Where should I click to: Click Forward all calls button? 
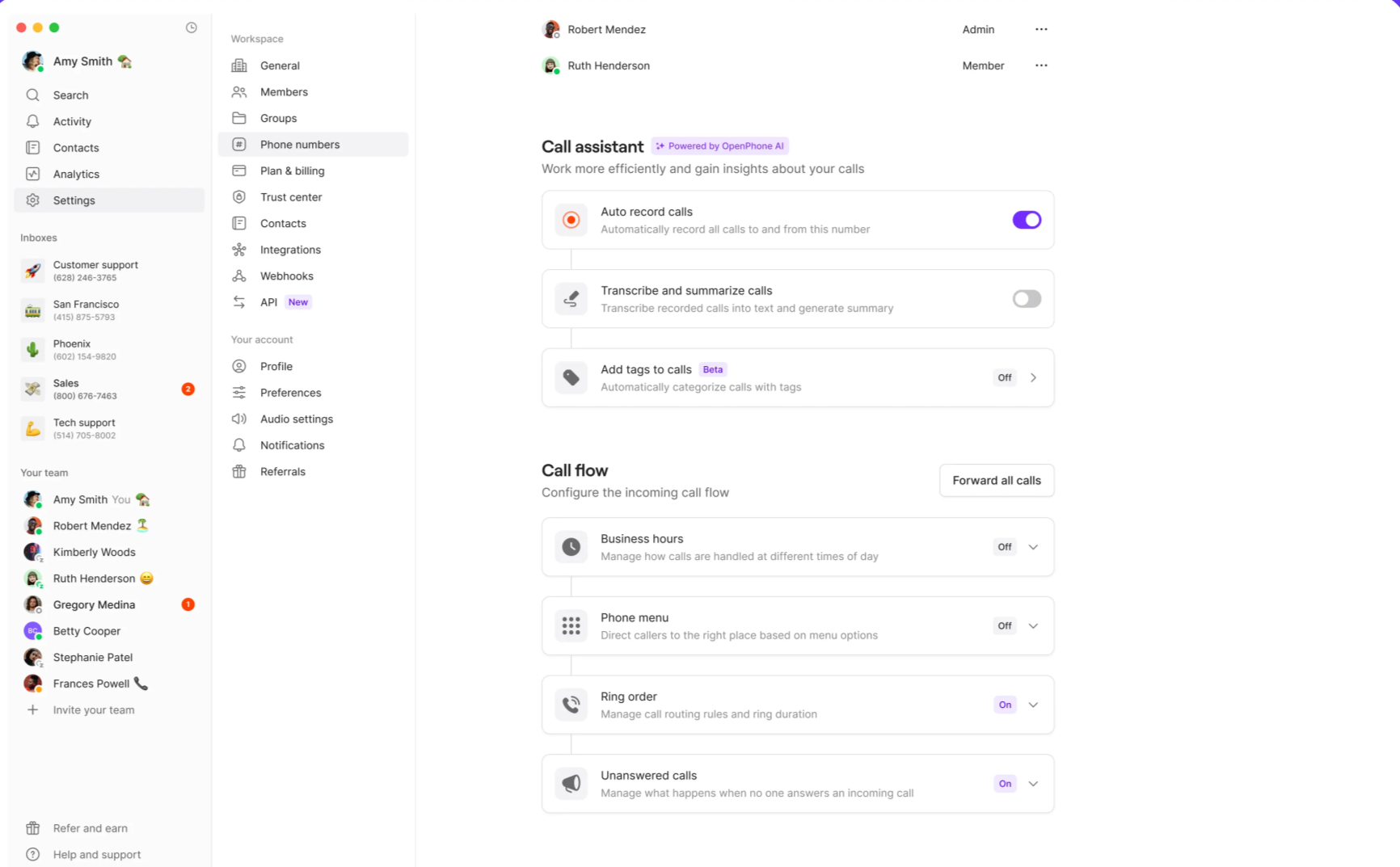pyautogui.click(x=997, y=481)
